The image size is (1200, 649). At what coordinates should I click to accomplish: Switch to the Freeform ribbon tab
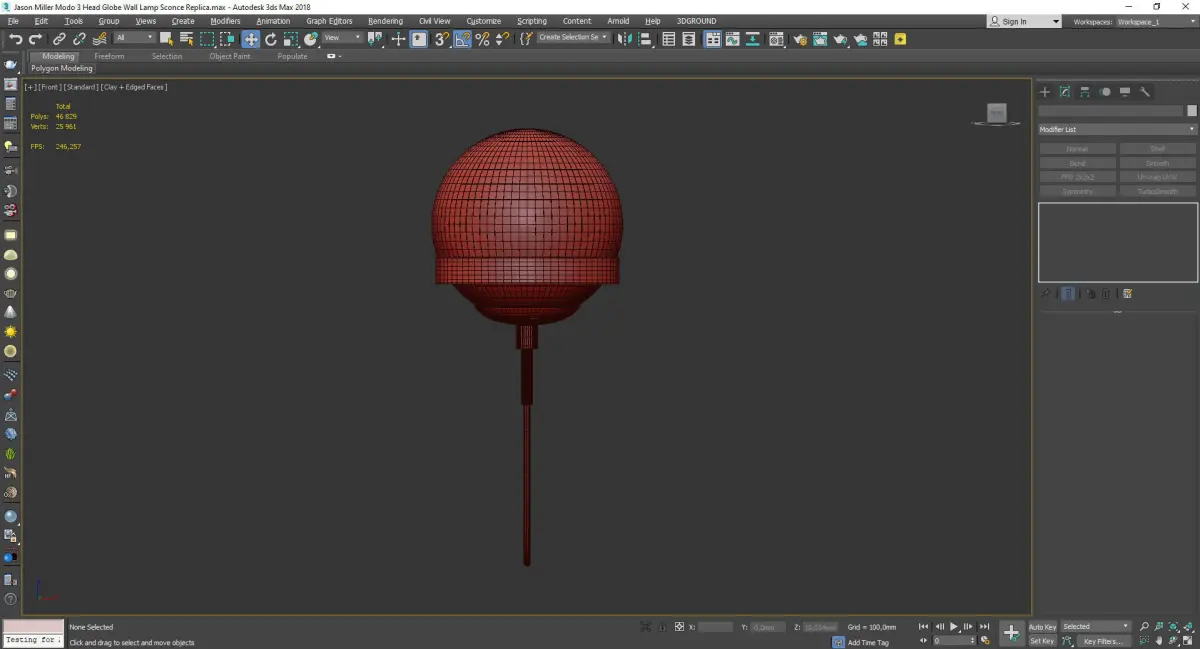coord(109,56)
